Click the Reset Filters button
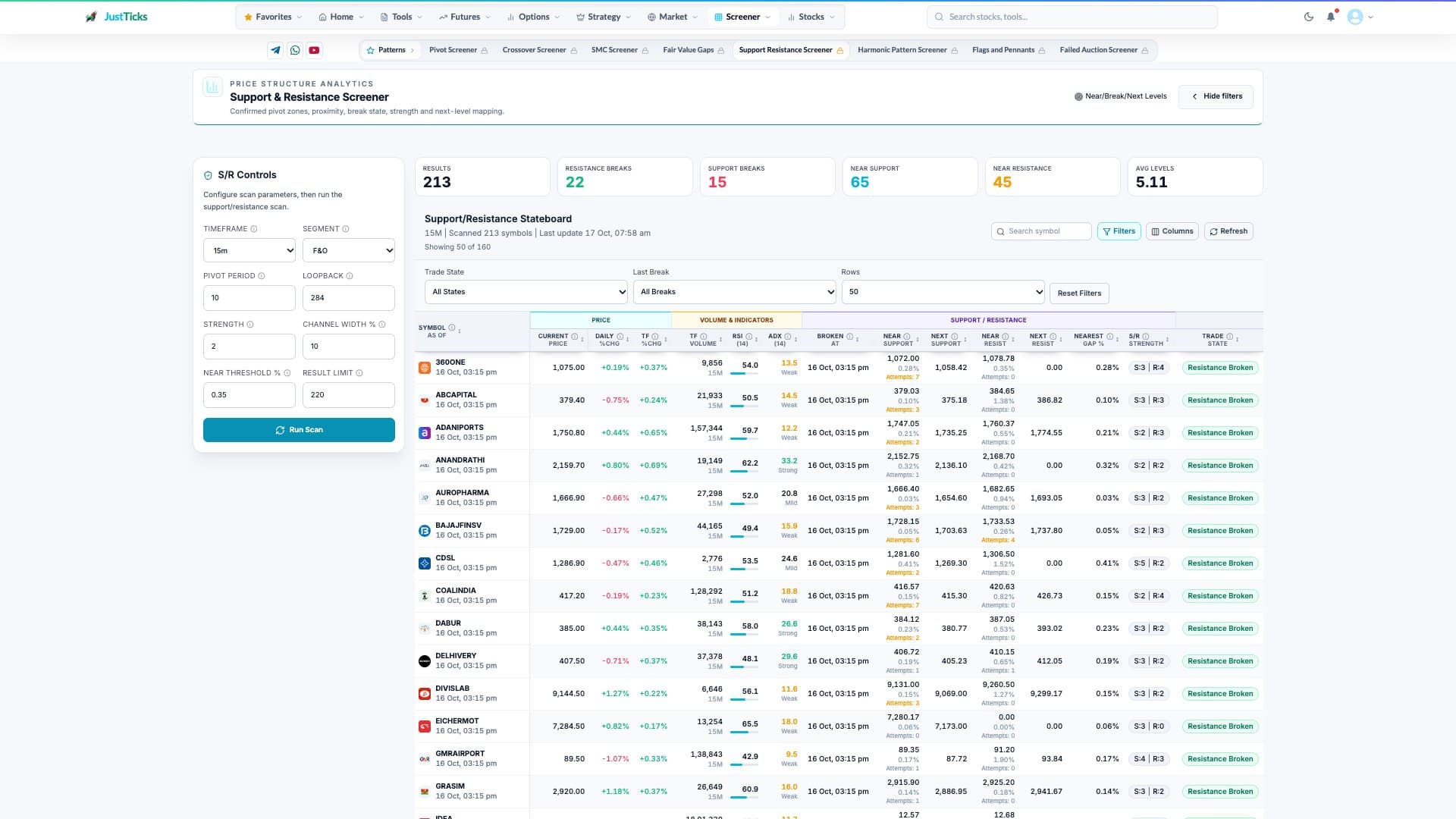This screenshot has width=1456, height=819. click(1079, 293)
